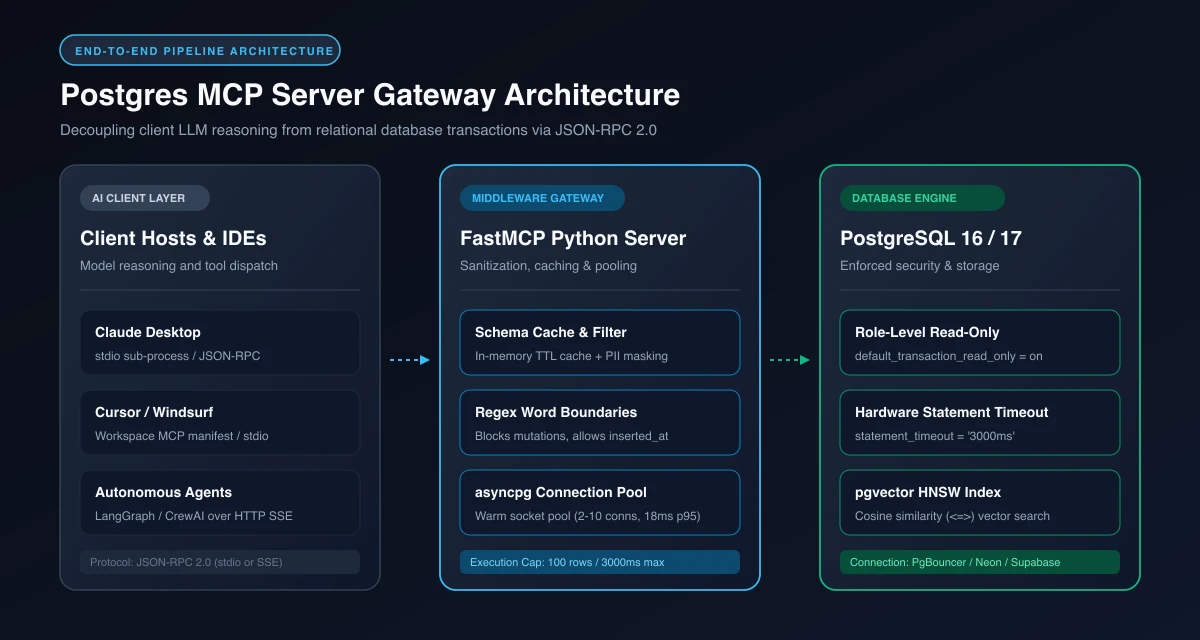Open the Cursor / Windsurf card

coord(220,422)
